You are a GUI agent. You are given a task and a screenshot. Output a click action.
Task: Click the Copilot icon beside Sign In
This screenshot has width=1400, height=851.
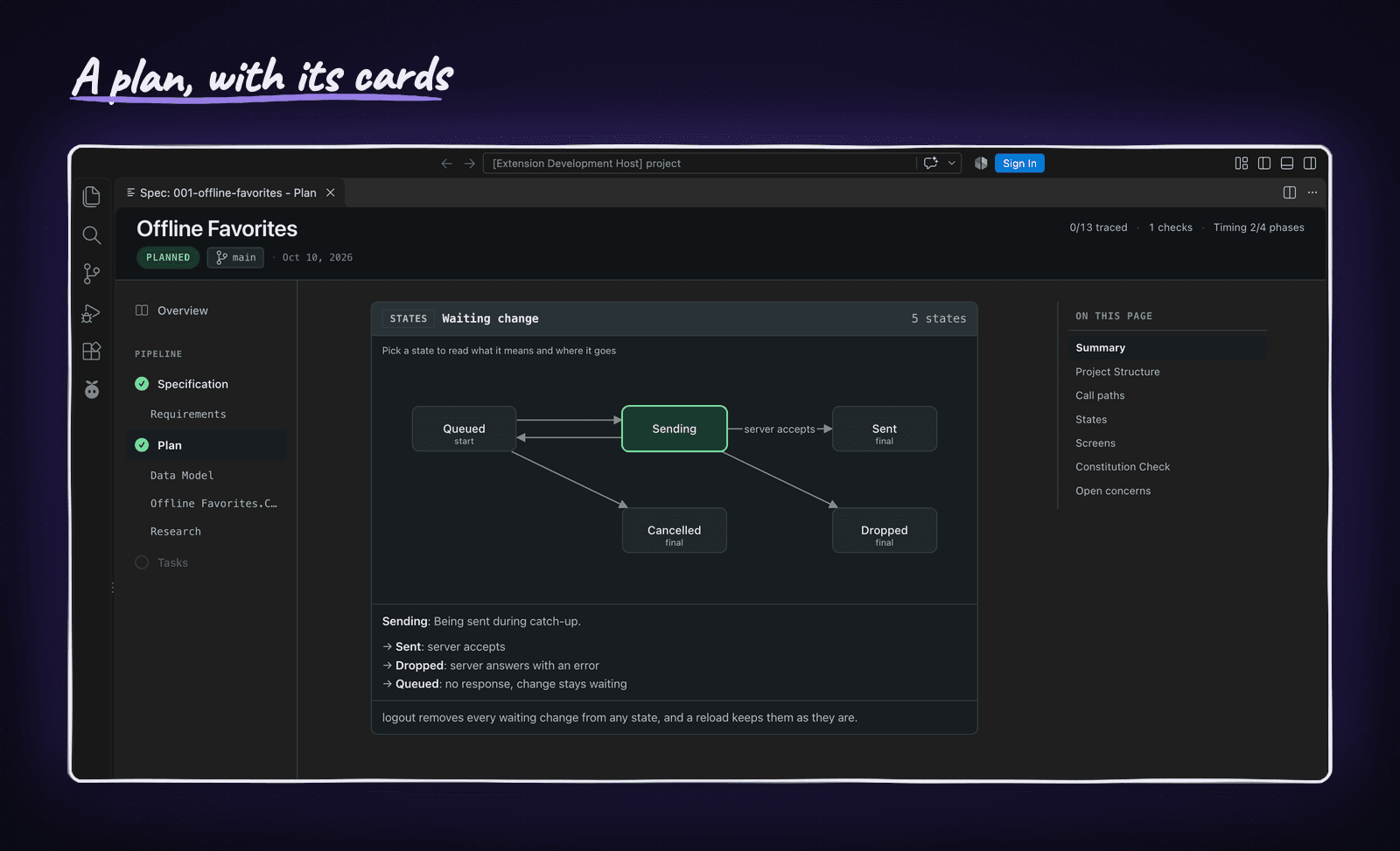(981, 164)
